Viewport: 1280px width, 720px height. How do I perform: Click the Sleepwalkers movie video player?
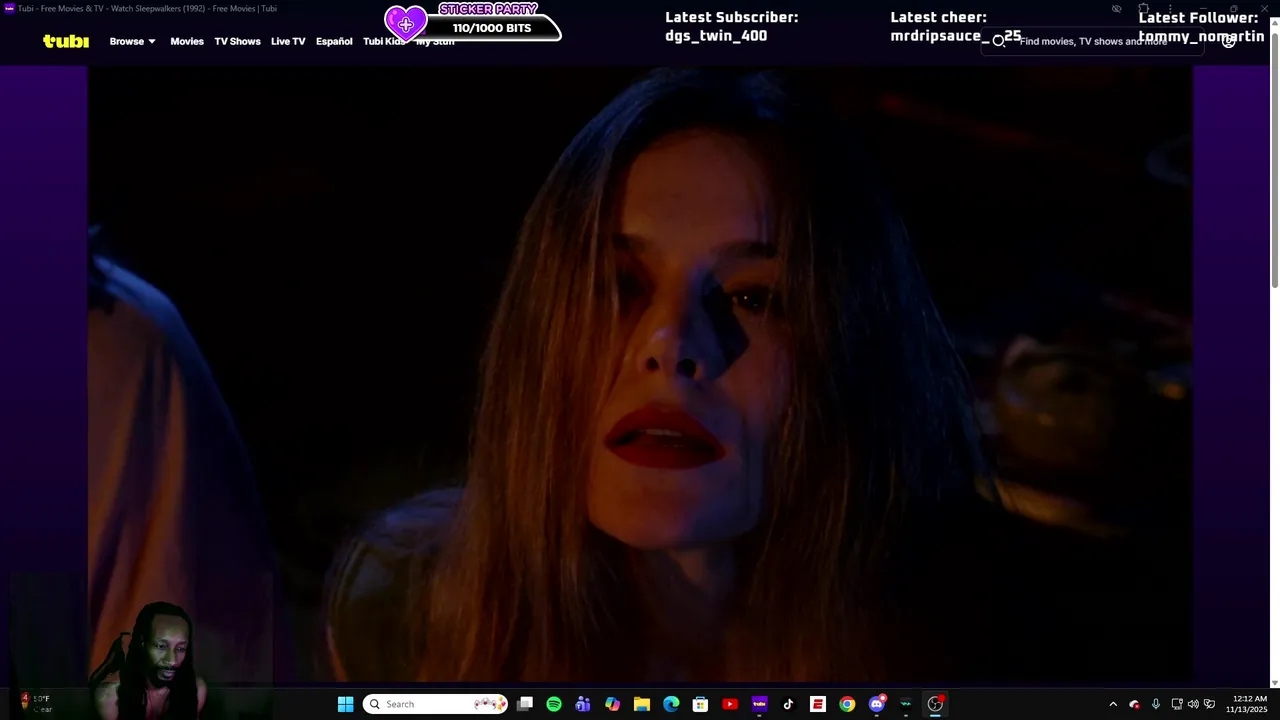tap(640, 375)
